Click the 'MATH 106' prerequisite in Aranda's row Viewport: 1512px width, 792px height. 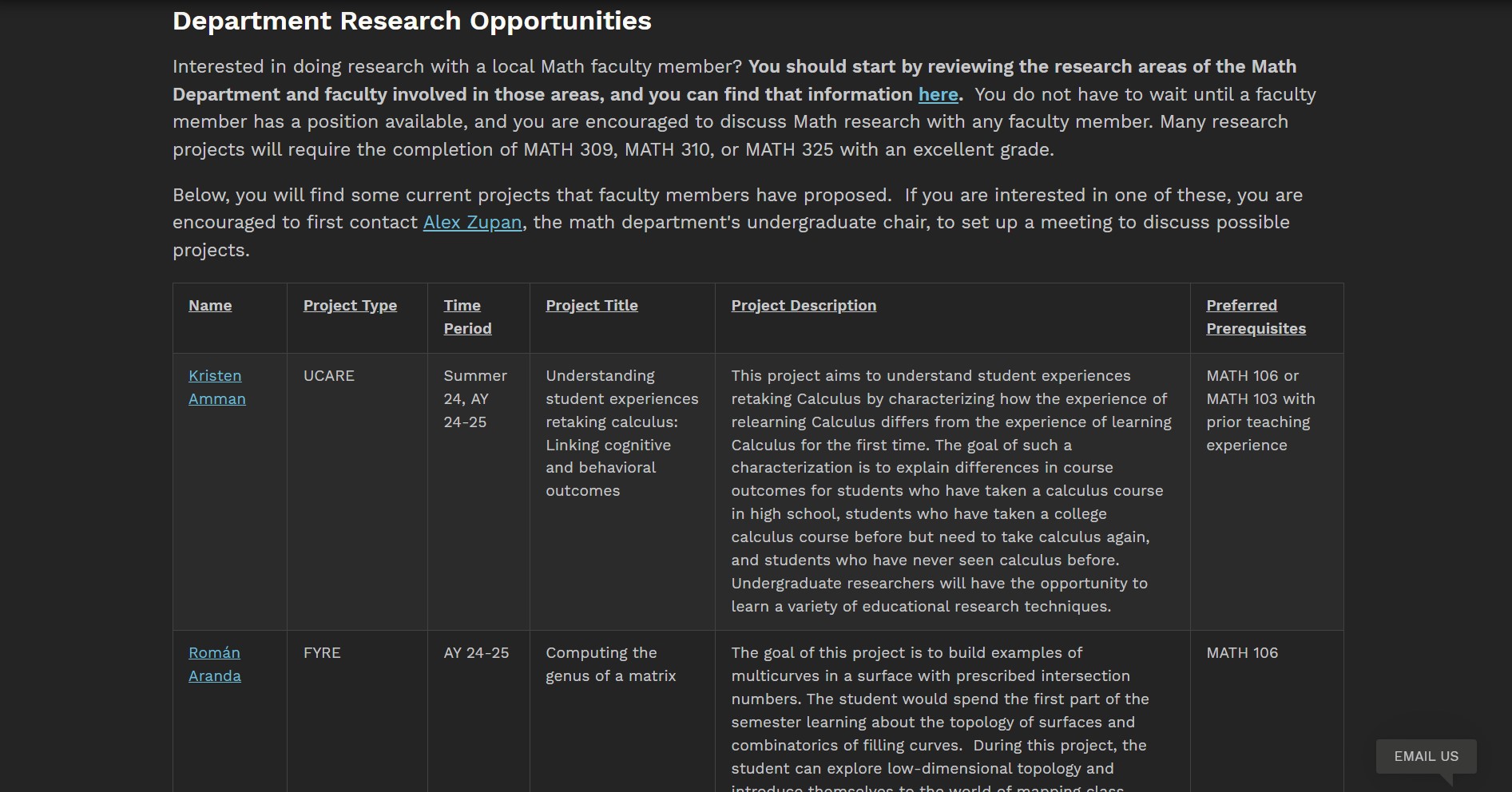tap(1241, 652)
